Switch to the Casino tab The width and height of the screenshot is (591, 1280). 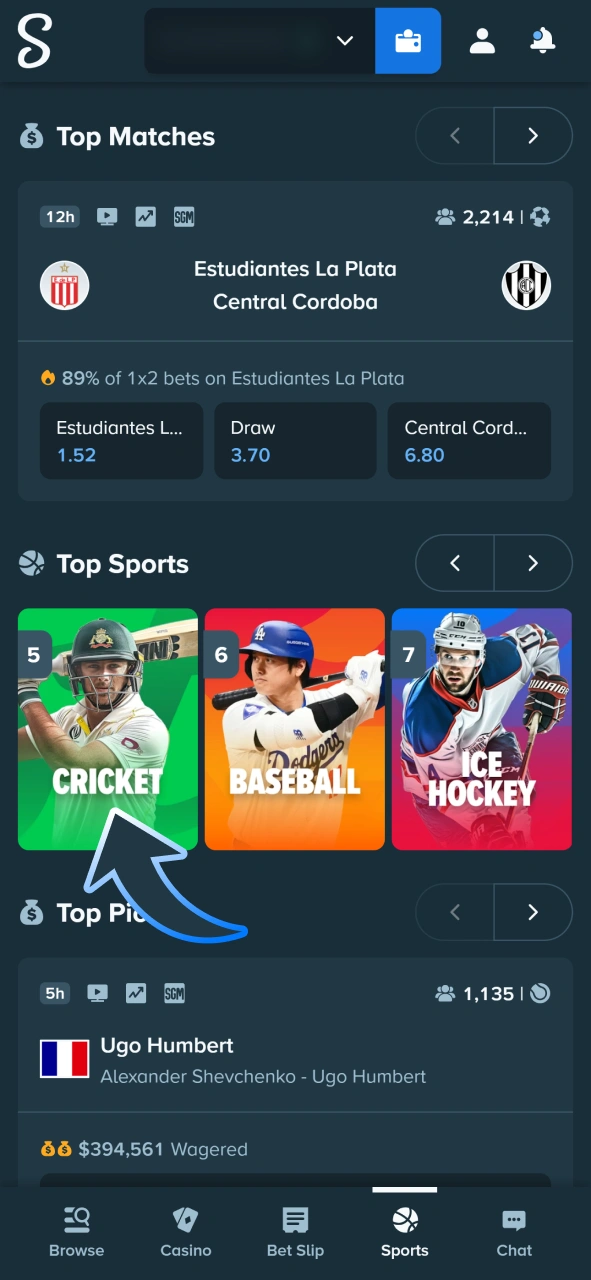tap(186, 1232)
